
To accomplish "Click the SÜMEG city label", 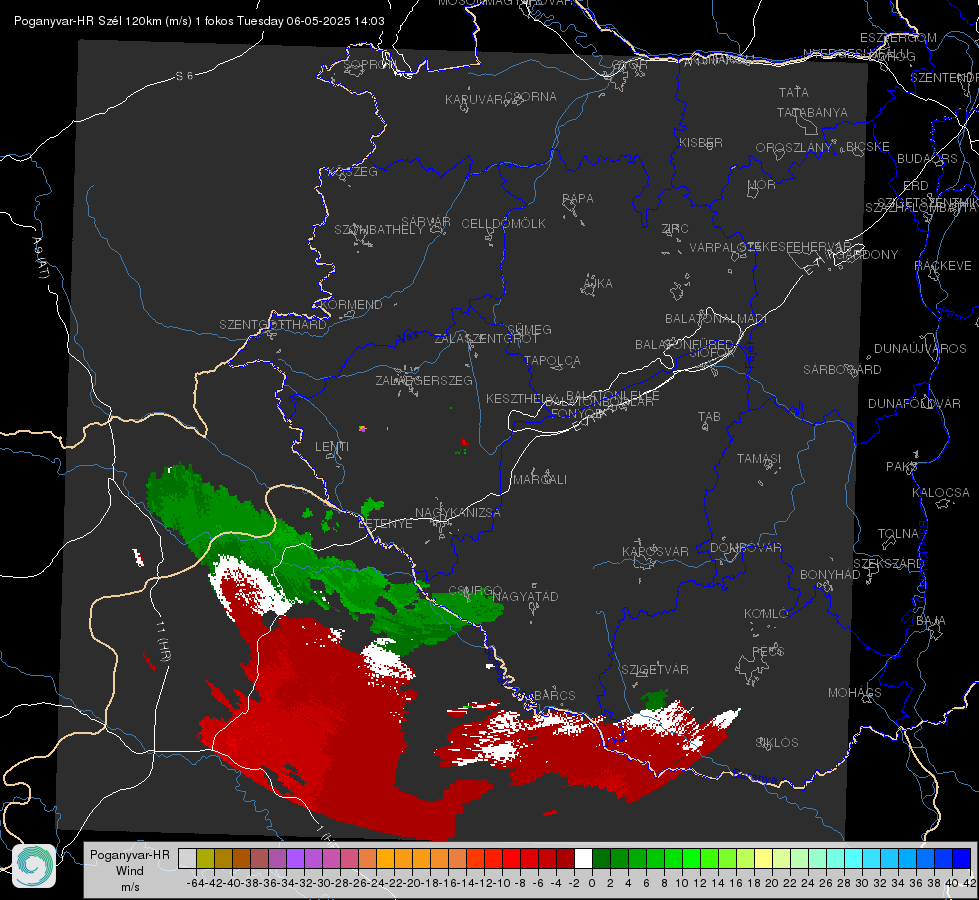I will click(529, 330).
